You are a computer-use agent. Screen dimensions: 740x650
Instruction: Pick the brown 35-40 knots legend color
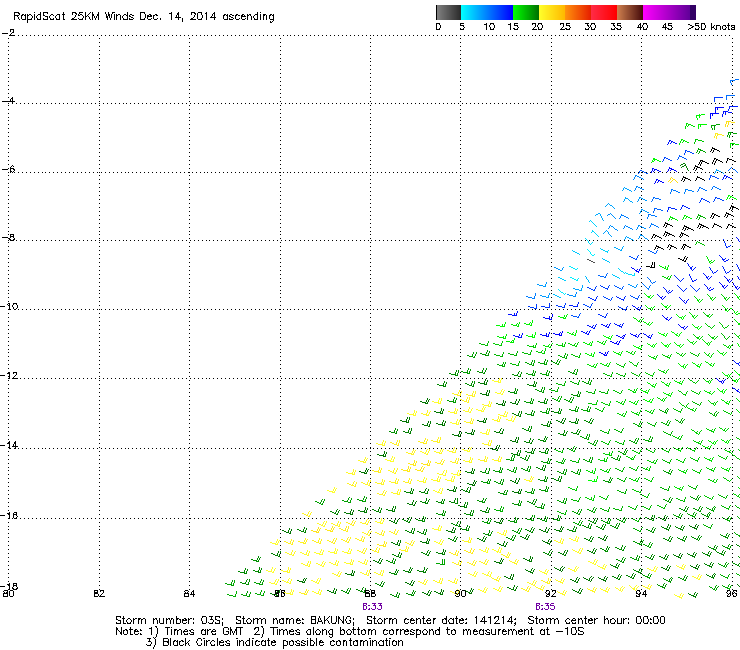point(630,12)
